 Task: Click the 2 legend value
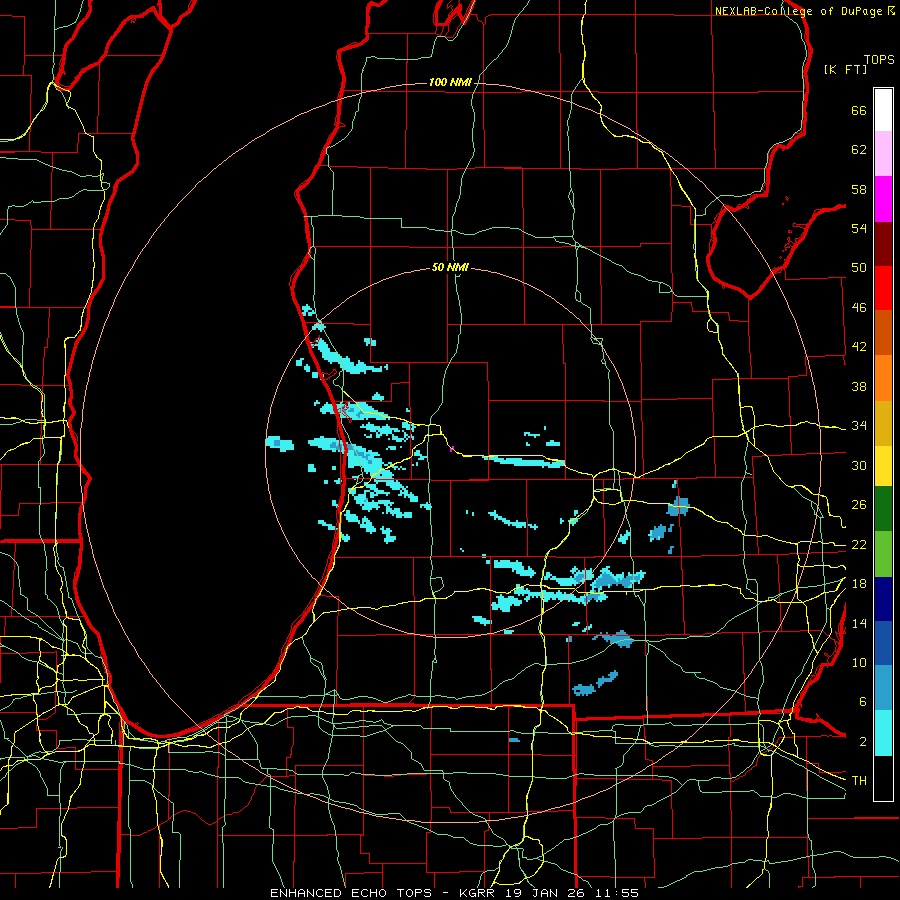(x=862, y=742)
